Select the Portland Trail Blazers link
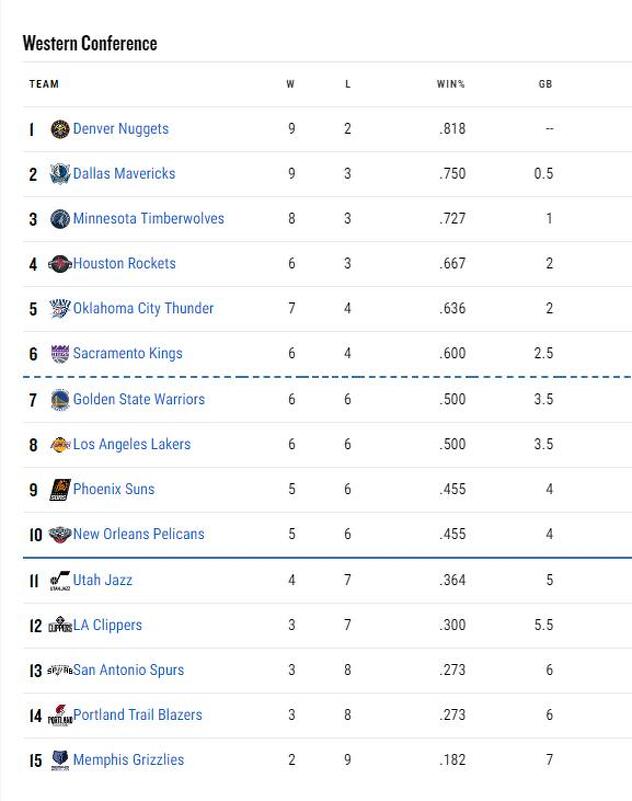632x801 pixels. 138,715
